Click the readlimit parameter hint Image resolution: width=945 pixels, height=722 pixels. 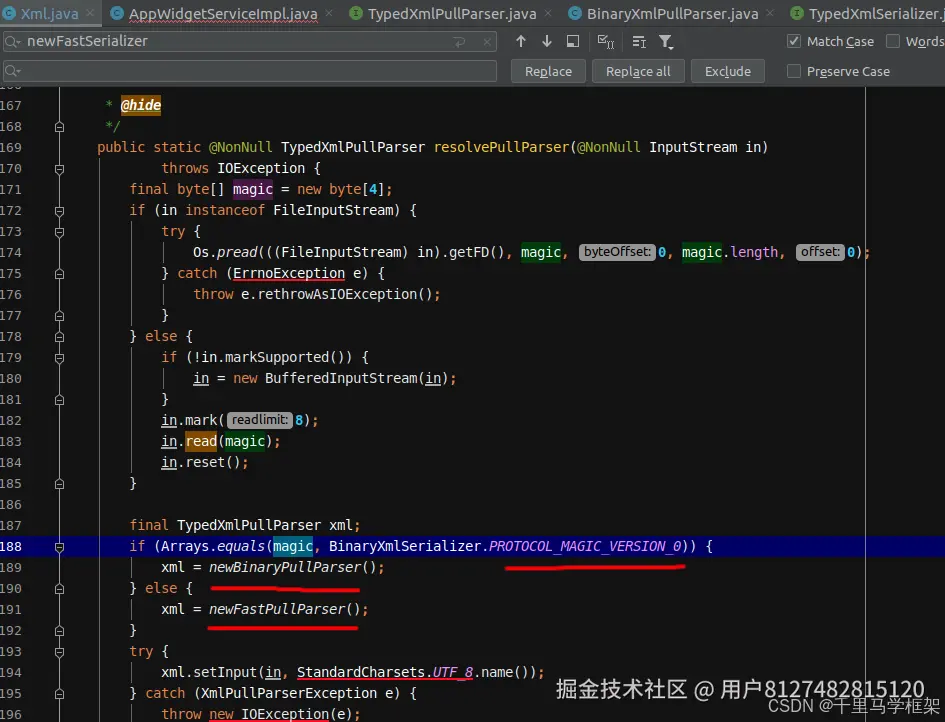coord(260,420)
